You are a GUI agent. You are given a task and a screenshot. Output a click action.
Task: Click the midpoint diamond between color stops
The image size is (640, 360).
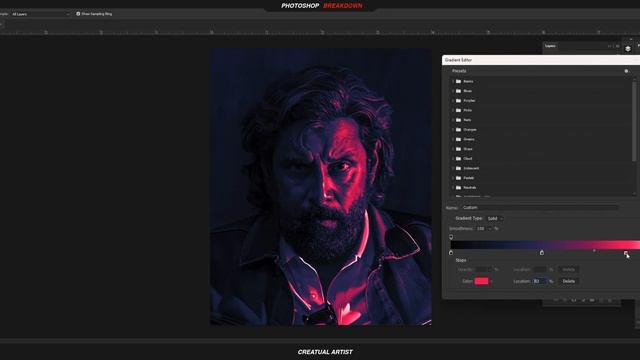[x=594, y=251]
